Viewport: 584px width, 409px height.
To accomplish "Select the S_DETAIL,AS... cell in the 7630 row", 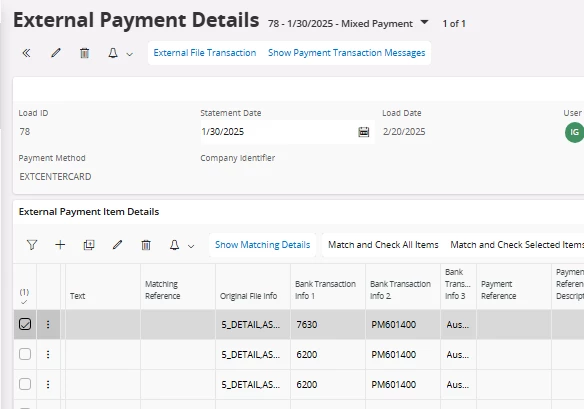I will point(253,324).
